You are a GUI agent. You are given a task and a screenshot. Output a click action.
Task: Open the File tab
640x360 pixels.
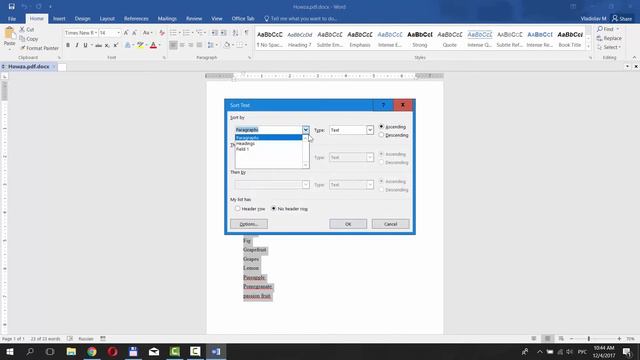pyautogui.click(x=12, y=19)
